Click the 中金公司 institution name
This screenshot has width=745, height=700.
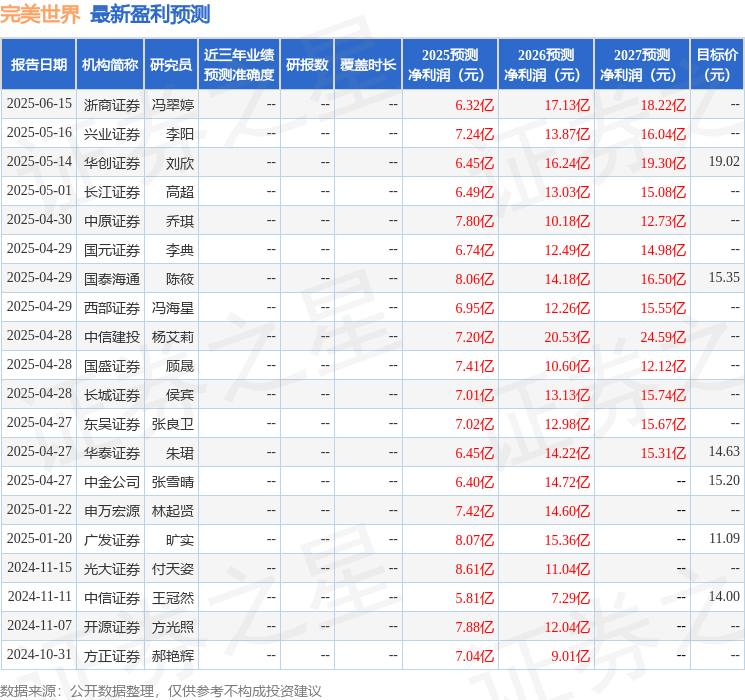tap(111, 481)
